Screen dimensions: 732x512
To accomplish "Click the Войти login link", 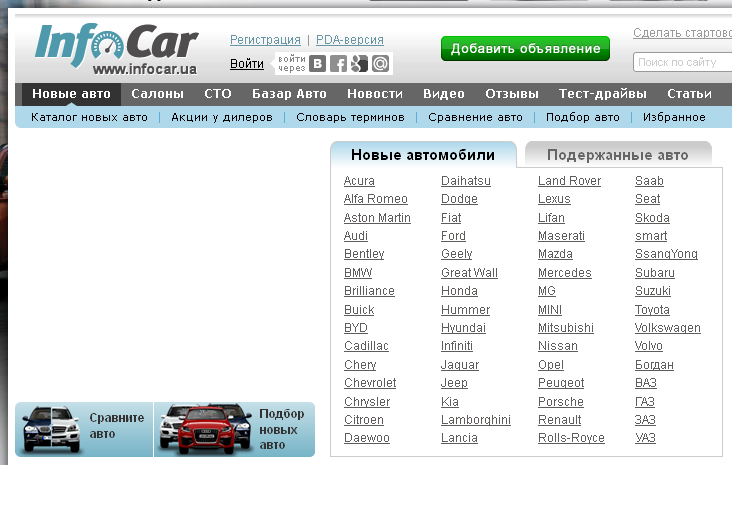I will [246, 63].
